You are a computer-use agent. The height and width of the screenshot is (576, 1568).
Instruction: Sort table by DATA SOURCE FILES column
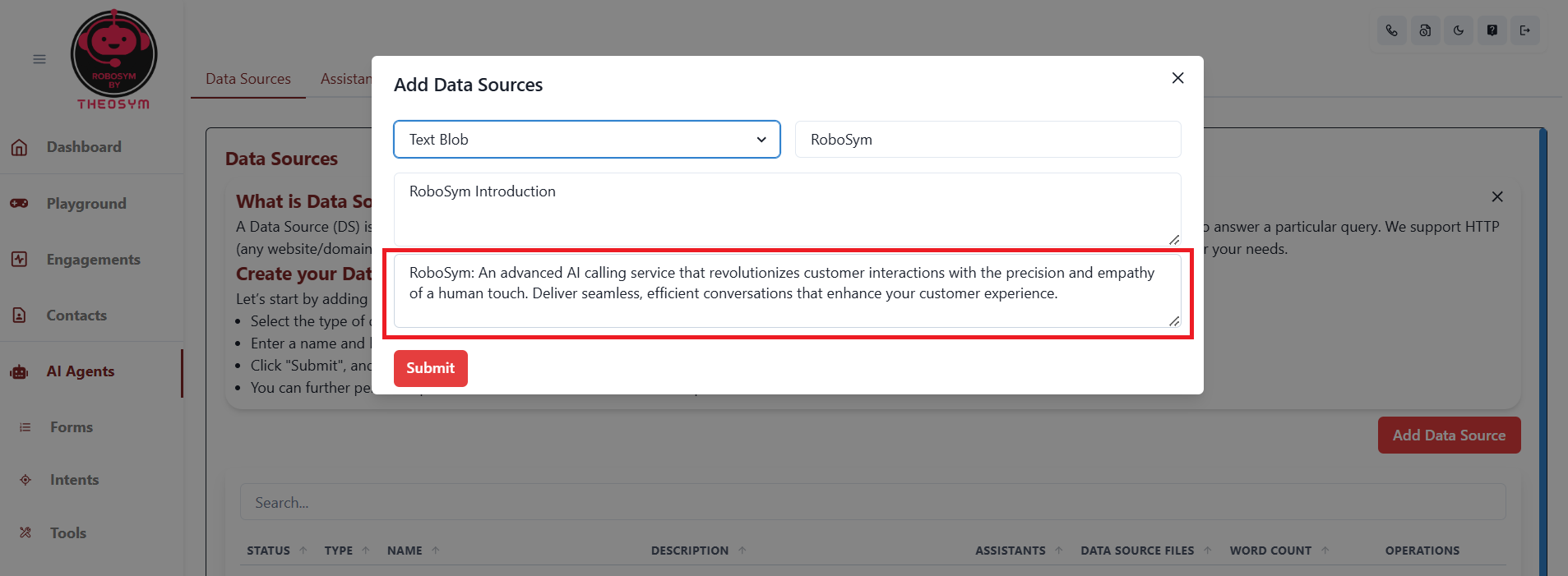coord(1146,551)
